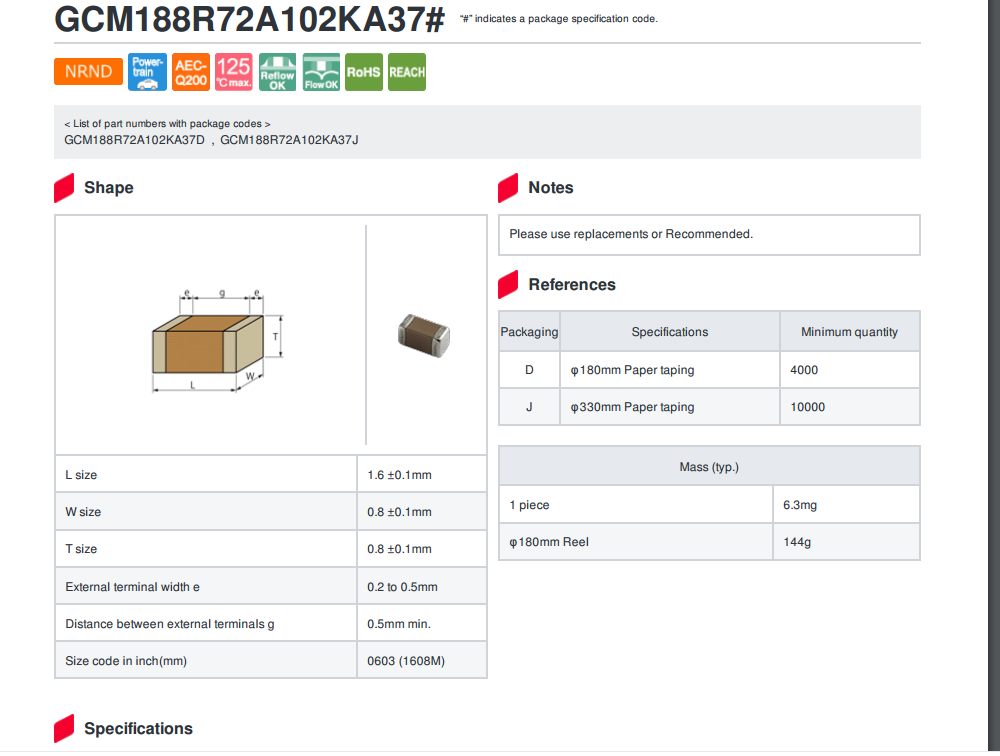The image size is (1000, 756).
Task: Click the GCM188R72A102KA37# title
Action: pyautogui.click(x=249, y=19)
